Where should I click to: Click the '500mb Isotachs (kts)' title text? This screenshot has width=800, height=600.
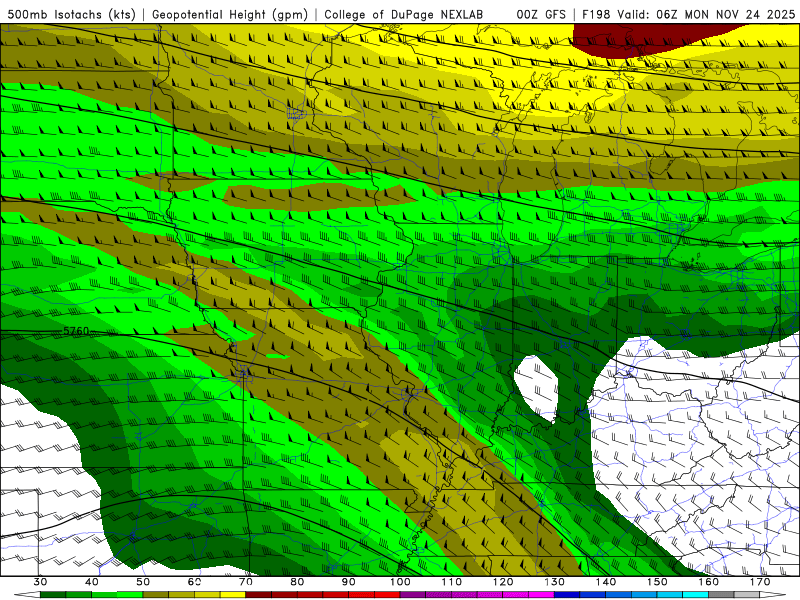click(71, 14)
